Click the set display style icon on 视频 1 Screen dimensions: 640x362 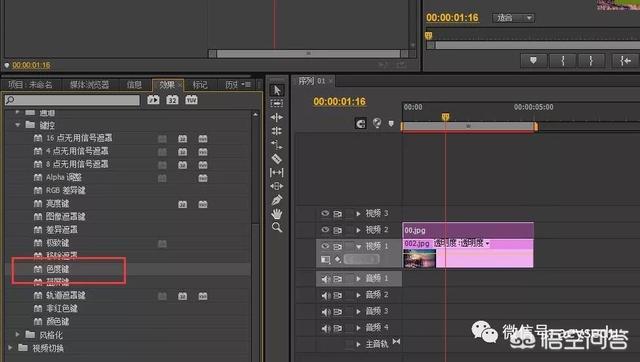point(325,259)
